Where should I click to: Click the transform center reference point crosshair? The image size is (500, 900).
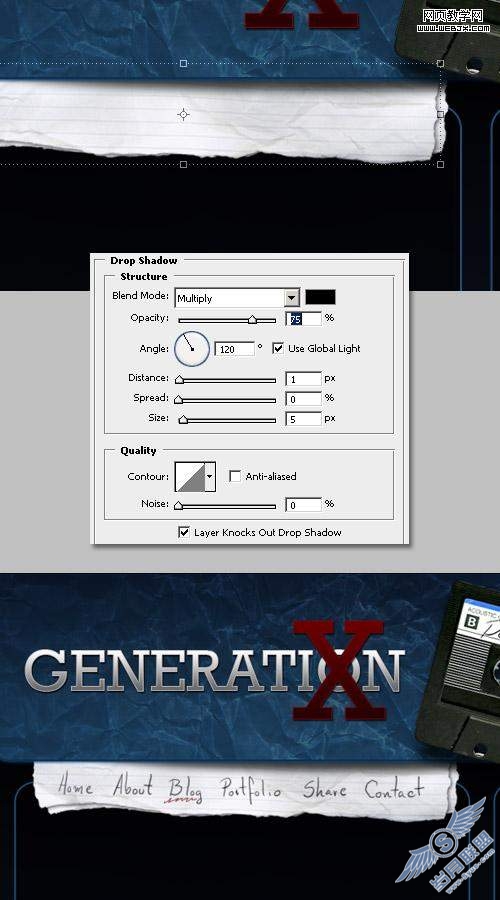(x=183, y=114)
